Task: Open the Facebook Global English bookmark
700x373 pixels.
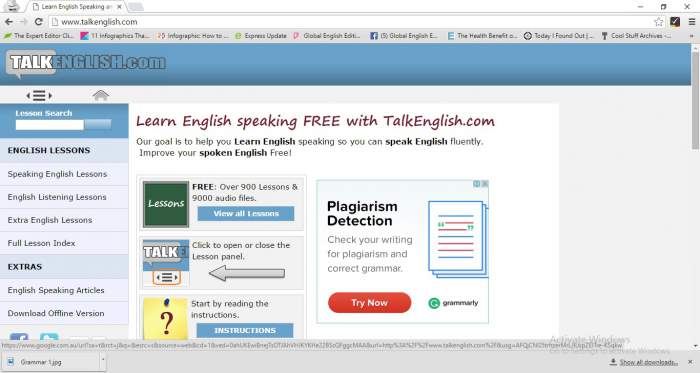Action: tap(404, 36)
